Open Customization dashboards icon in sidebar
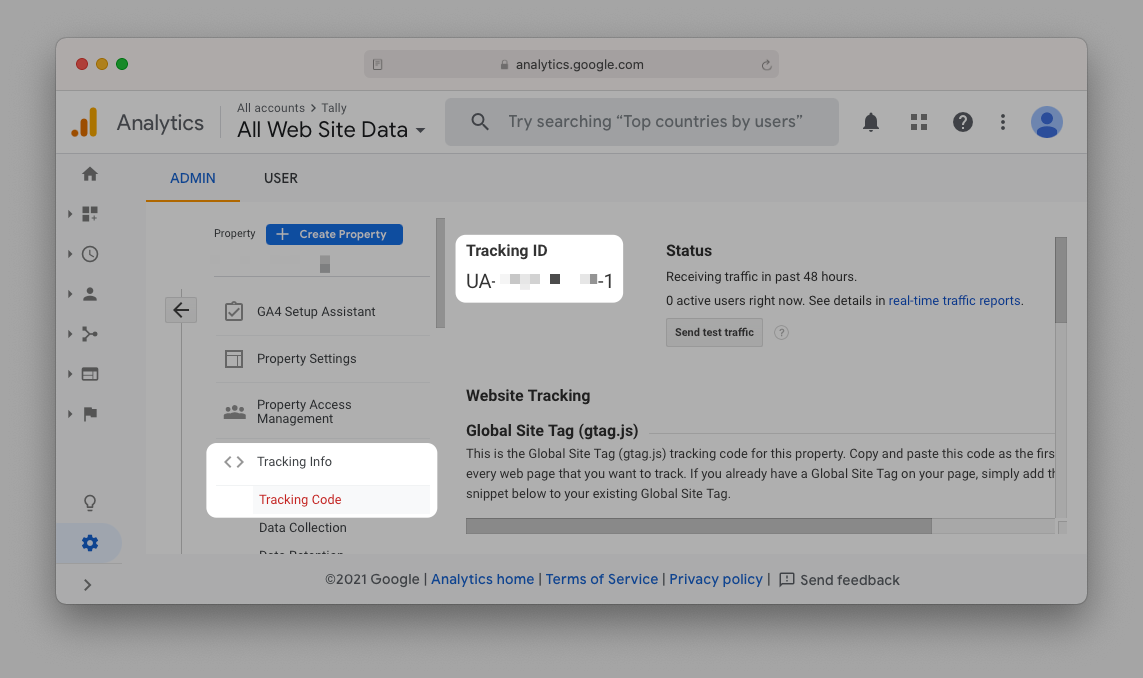The width and height of the screenshot is (1143, 678). tap(90, 214)
